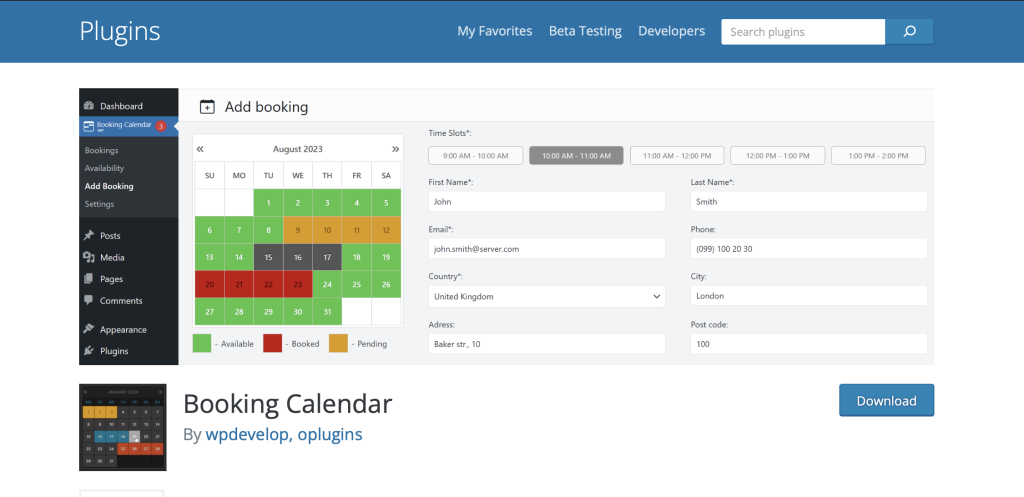Go to previous month with « arrow

(x=200, y=149)
